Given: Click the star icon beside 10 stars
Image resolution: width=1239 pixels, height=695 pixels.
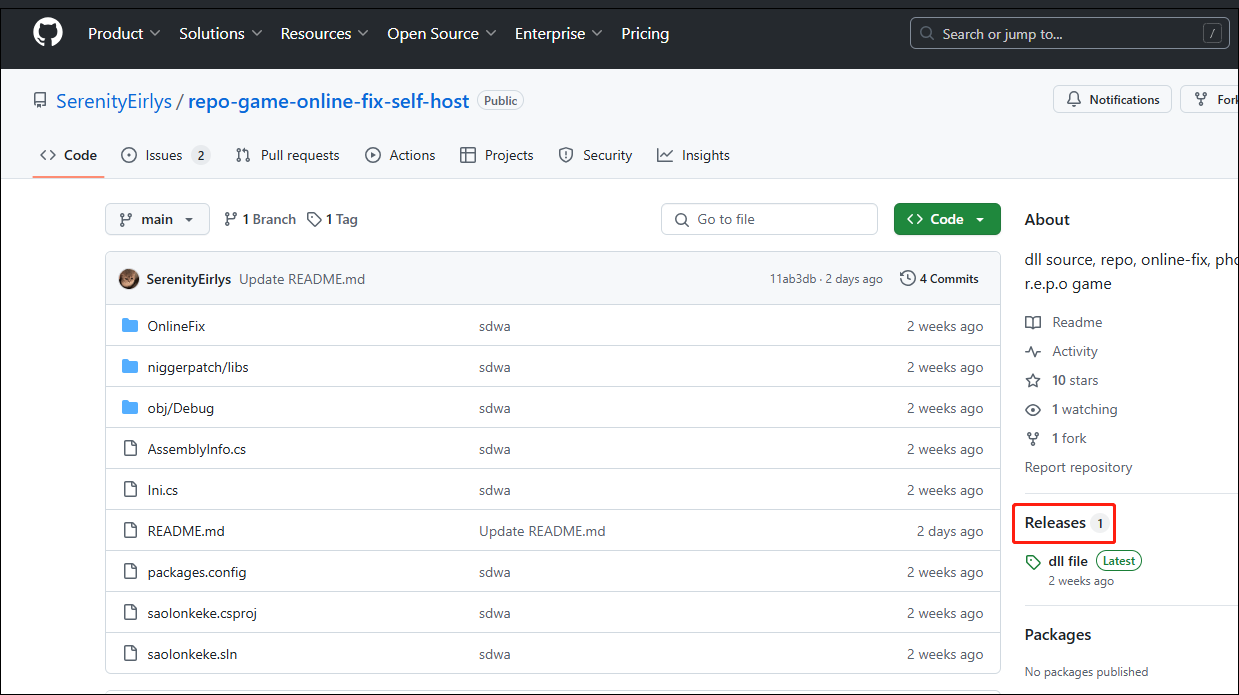Looking at the screenshot, I should point(1033,380).
